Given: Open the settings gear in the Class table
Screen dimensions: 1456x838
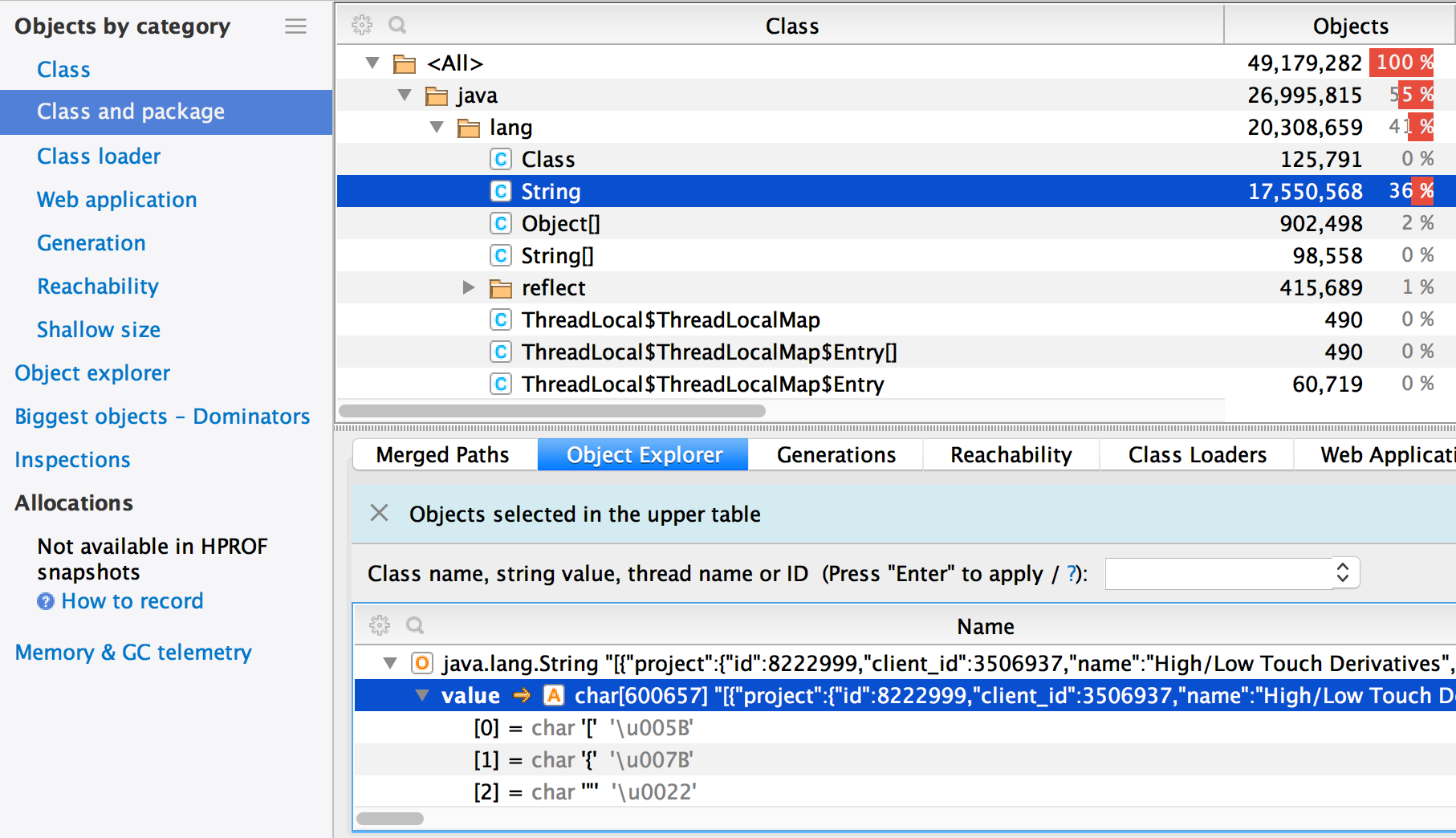Looking at the screenshot, I should (x=363, y=25).
